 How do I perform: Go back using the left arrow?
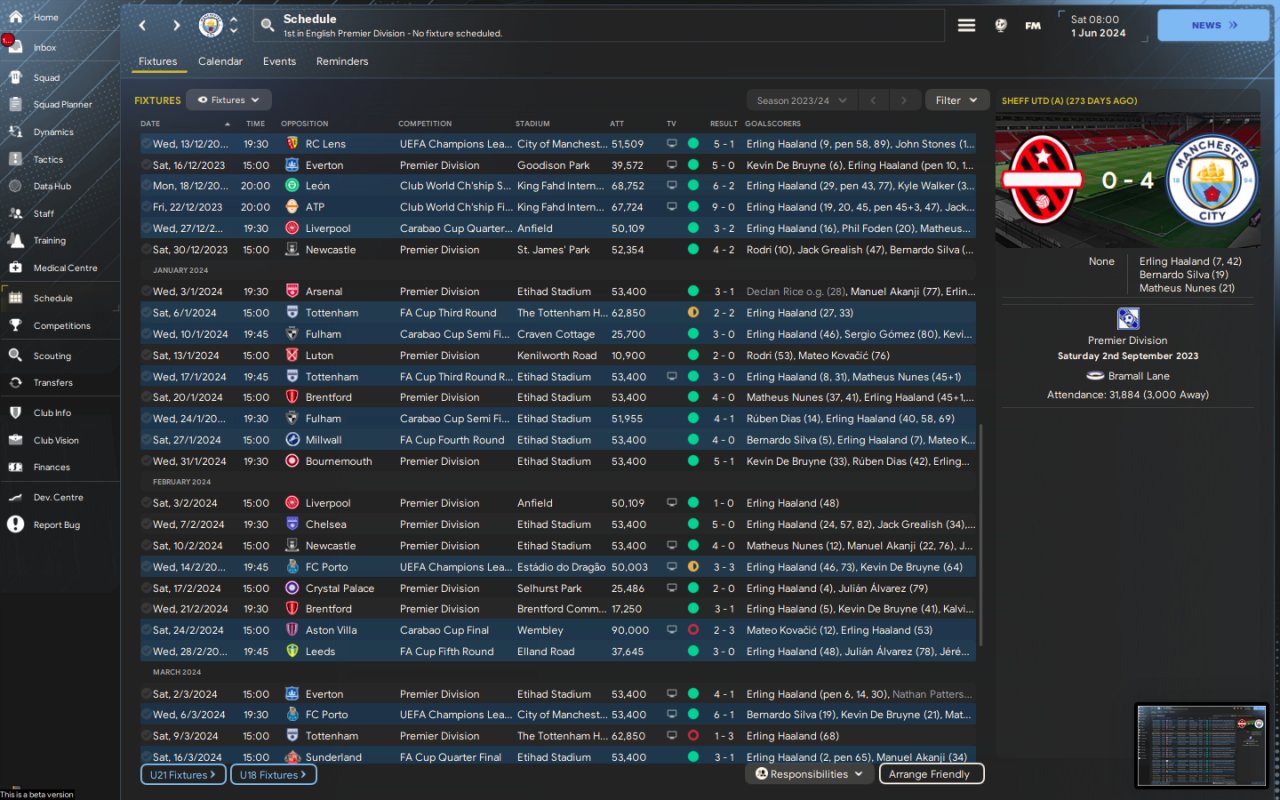coord(143,25)
